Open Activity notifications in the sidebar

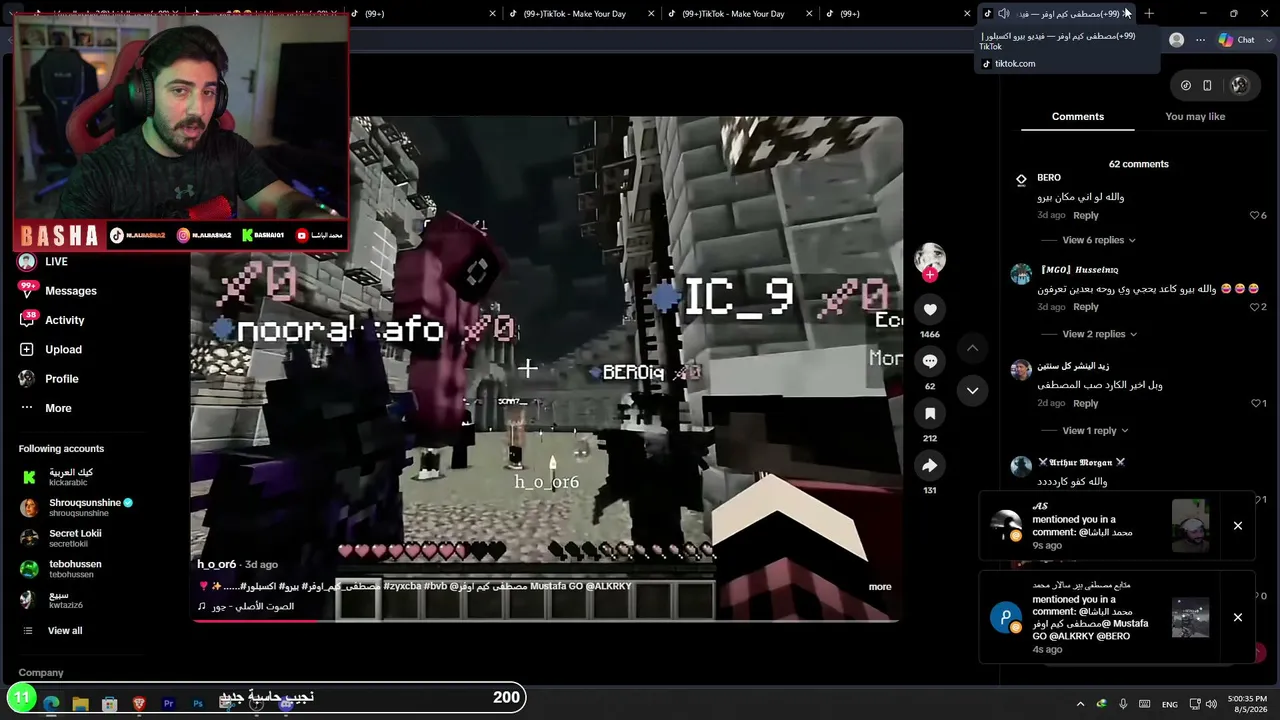click(x=64, y=320)
